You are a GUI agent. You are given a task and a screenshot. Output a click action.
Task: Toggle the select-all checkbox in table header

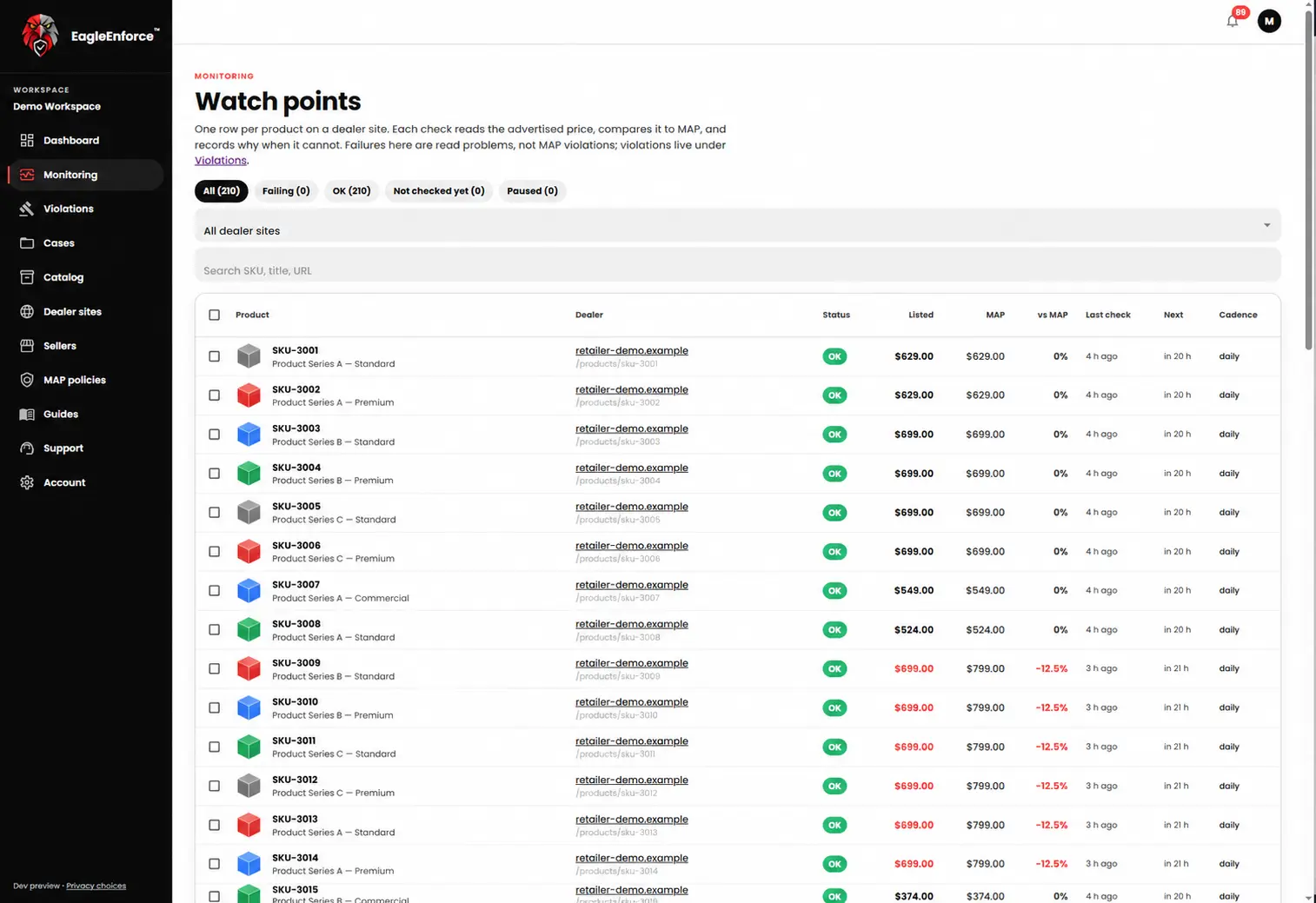(x=215, y=315)
